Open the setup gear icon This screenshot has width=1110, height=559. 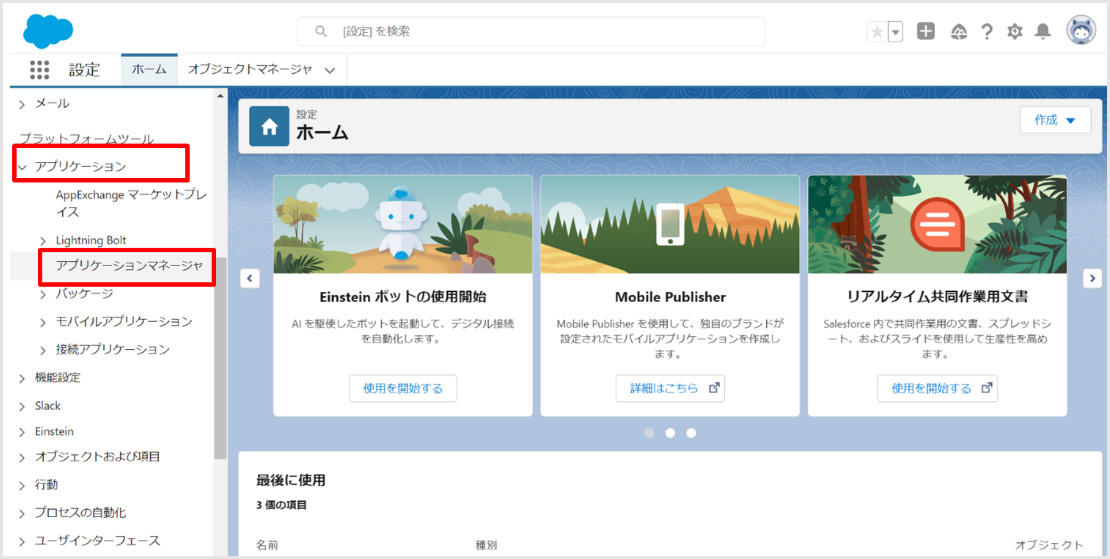coord(1015,32)
